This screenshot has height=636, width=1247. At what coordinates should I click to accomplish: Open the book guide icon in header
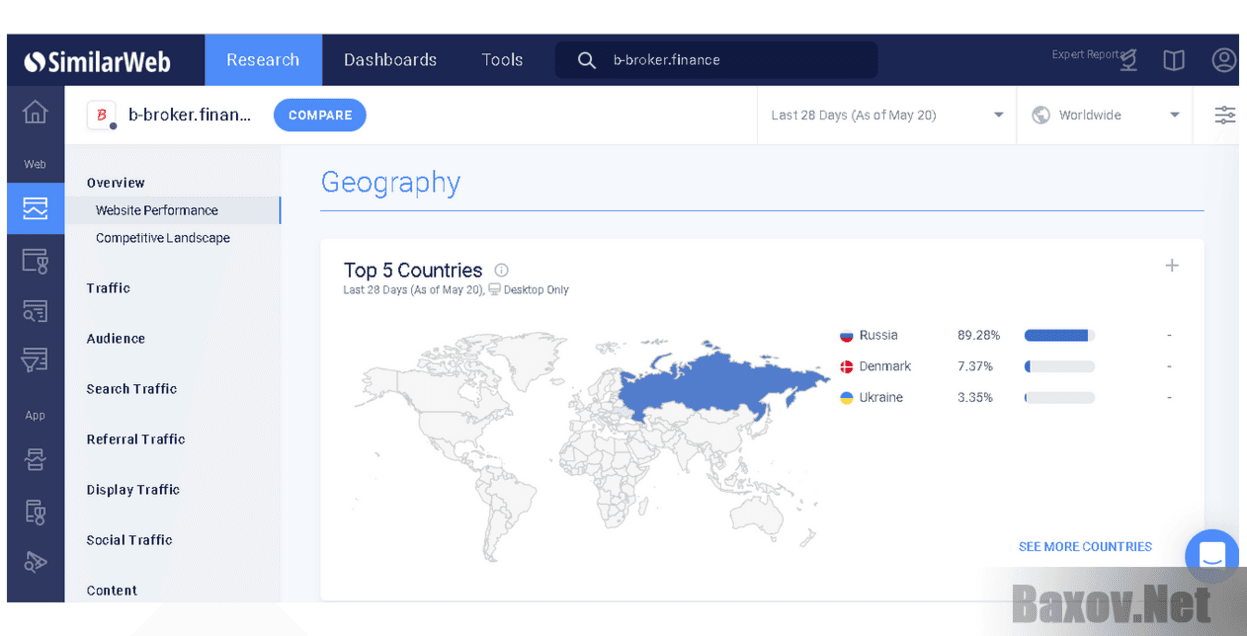(x=1174, y=61)
